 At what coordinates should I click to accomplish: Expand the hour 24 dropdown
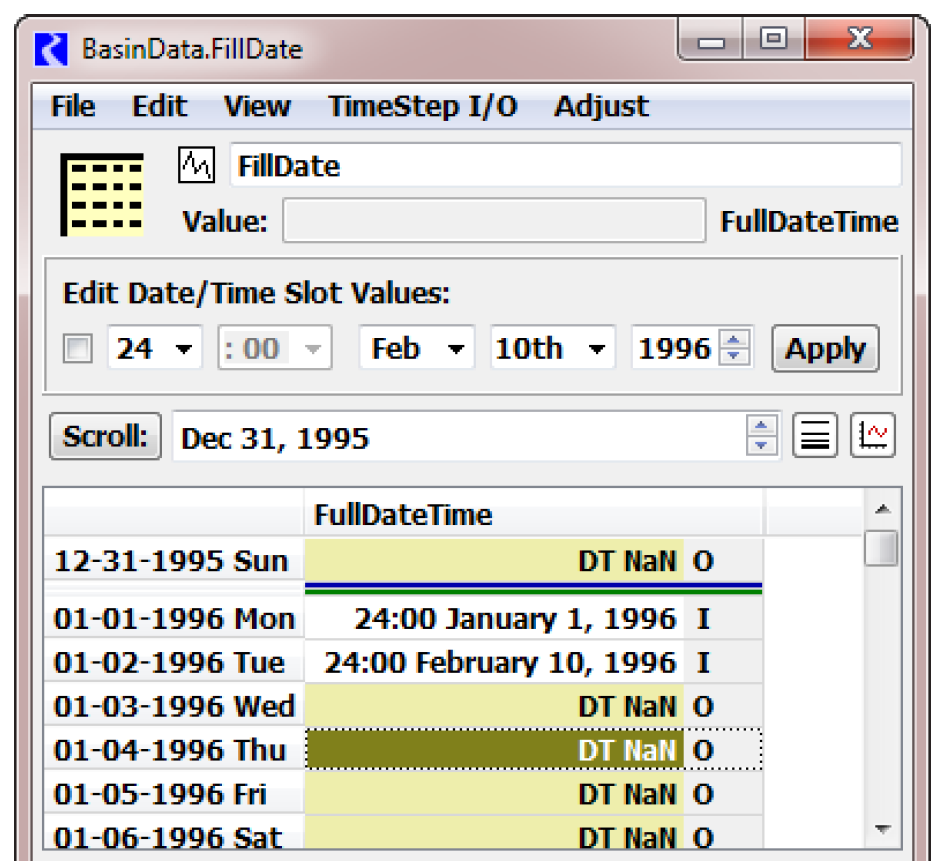point(155,349)
